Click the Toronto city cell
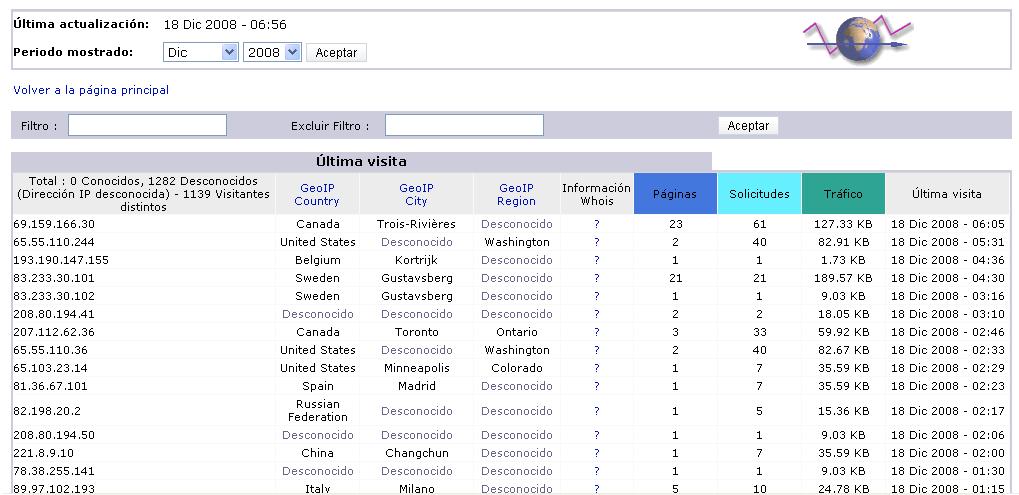This screenshot has height=495, width=1019. click(416, 332)
